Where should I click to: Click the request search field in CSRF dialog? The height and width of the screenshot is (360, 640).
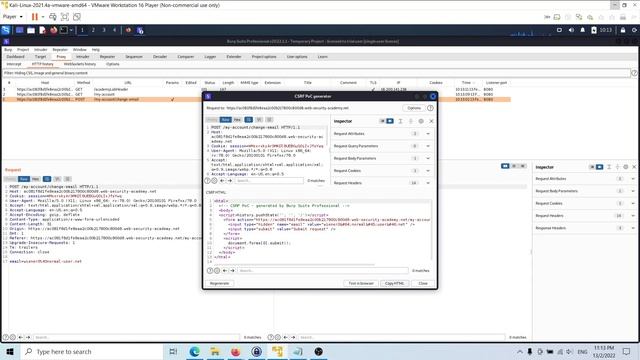point(269,180)
